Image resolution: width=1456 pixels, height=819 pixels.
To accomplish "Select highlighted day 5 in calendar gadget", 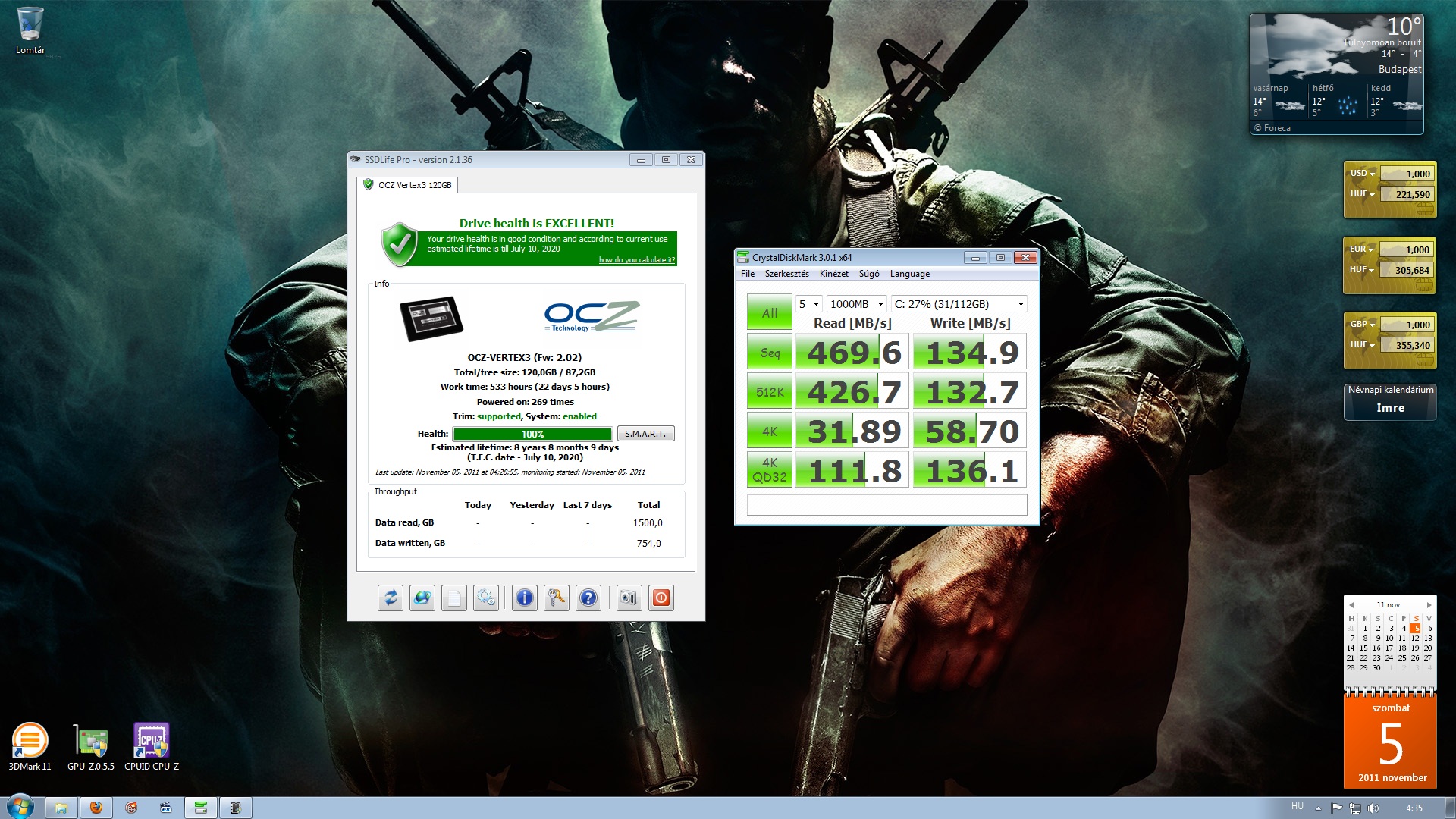I will tap(1416, 629).
